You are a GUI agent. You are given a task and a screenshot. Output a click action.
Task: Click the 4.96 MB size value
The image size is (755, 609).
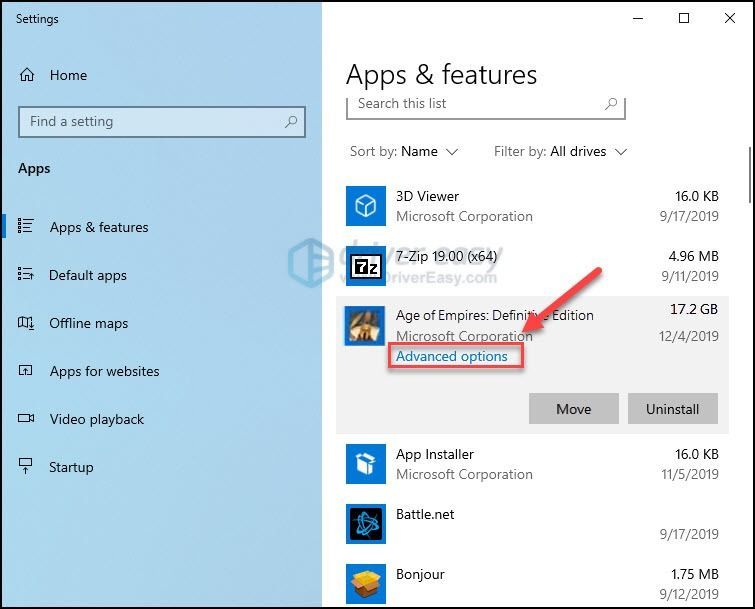[x=693, y=256]
